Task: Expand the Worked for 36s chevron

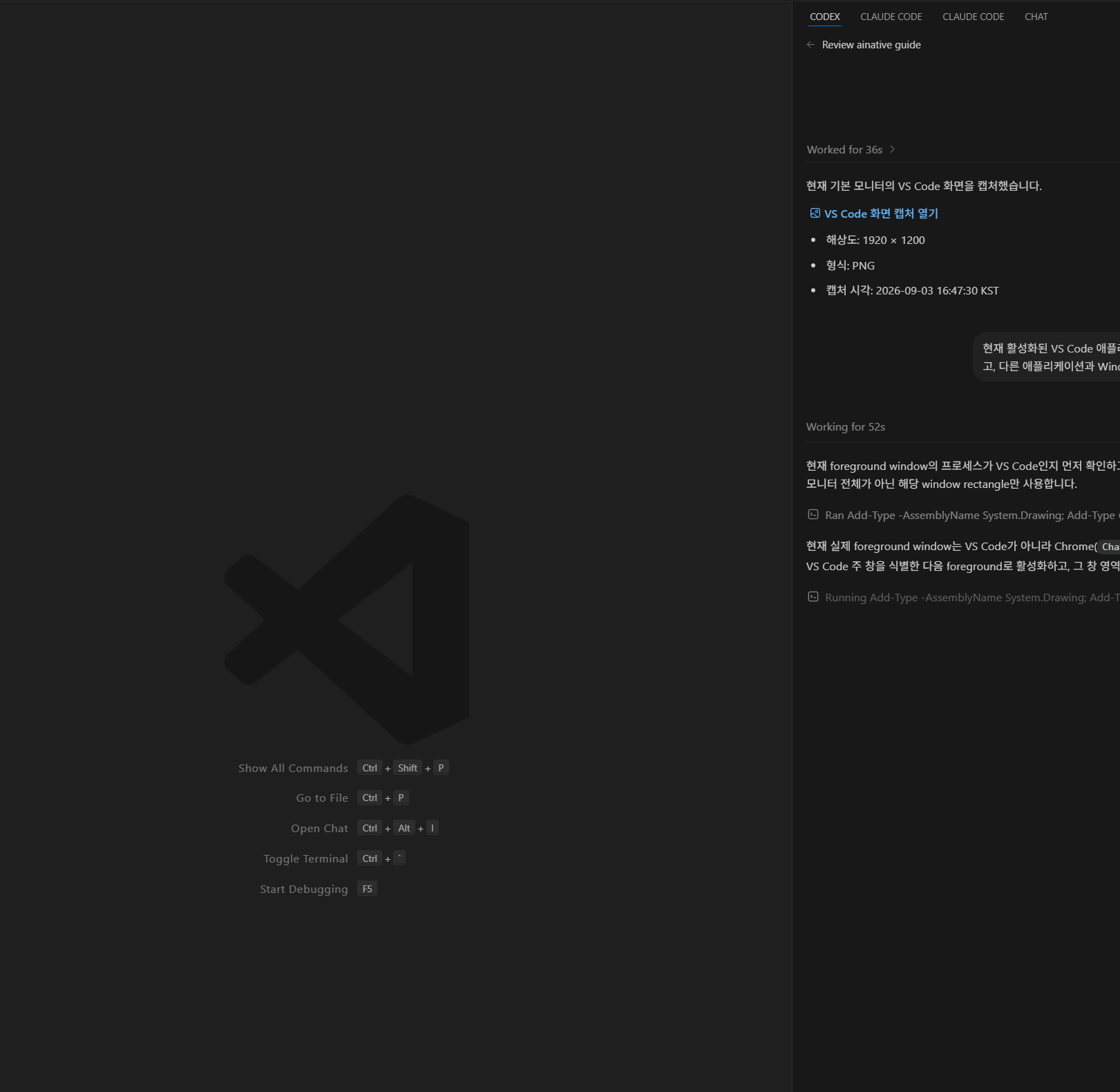Action: click(892, 149)
